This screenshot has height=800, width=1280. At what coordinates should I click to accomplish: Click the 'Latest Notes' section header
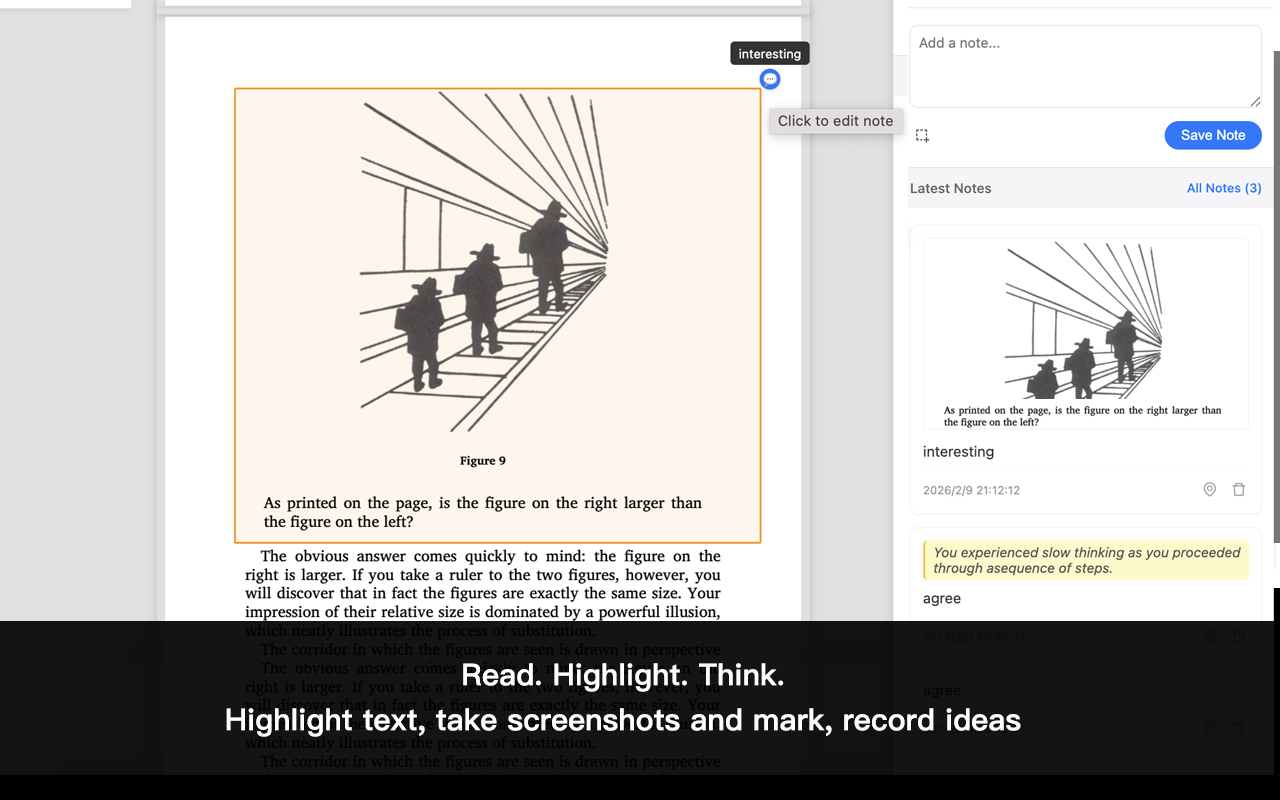coord(950,188)
